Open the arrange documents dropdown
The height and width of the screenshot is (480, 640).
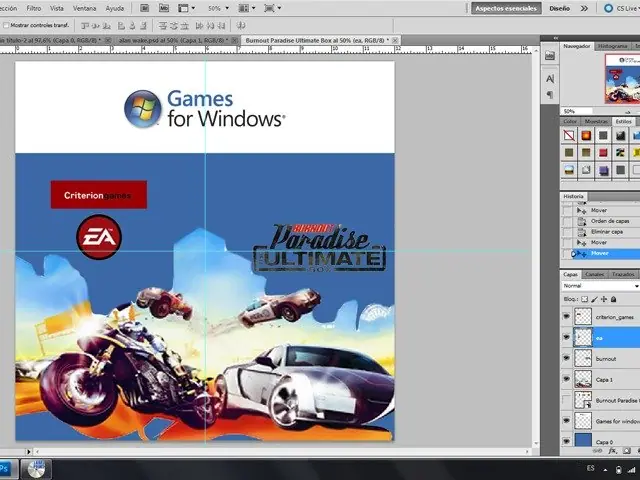tap(247, 8)
